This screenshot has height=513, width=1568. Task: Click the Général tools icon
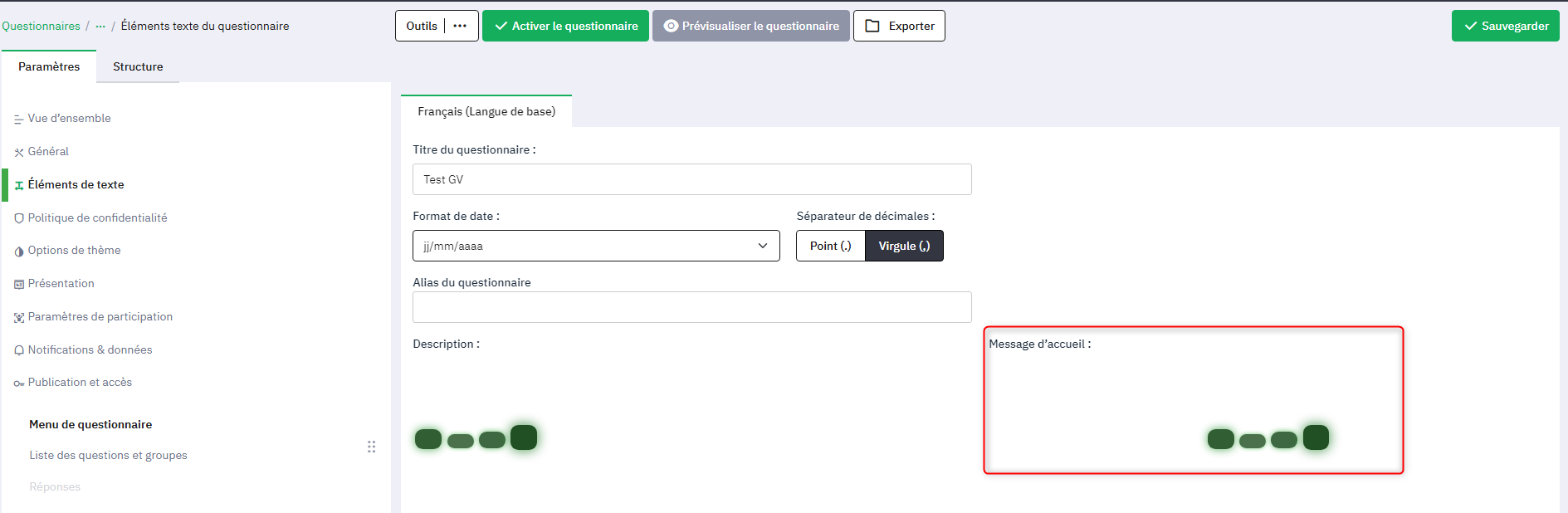point(18,153)
